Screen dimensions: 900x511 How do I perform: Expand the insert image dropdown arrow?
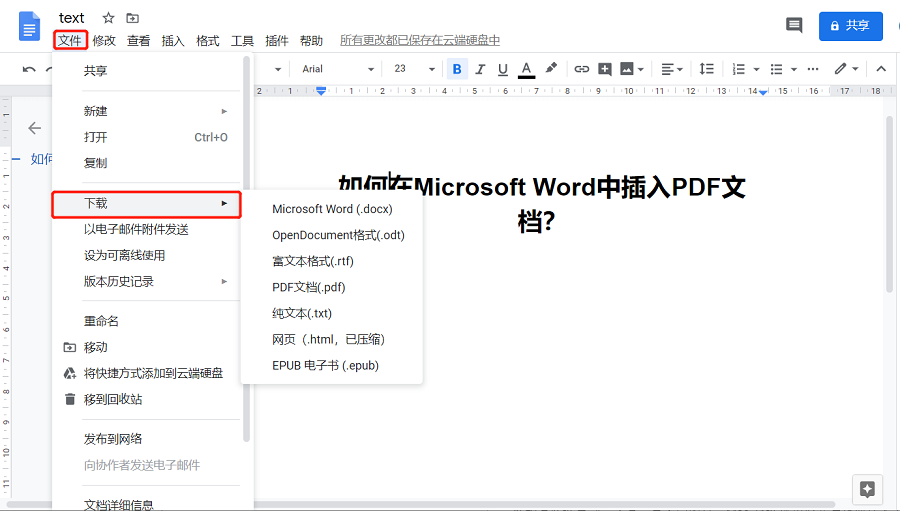coord(641,69)
